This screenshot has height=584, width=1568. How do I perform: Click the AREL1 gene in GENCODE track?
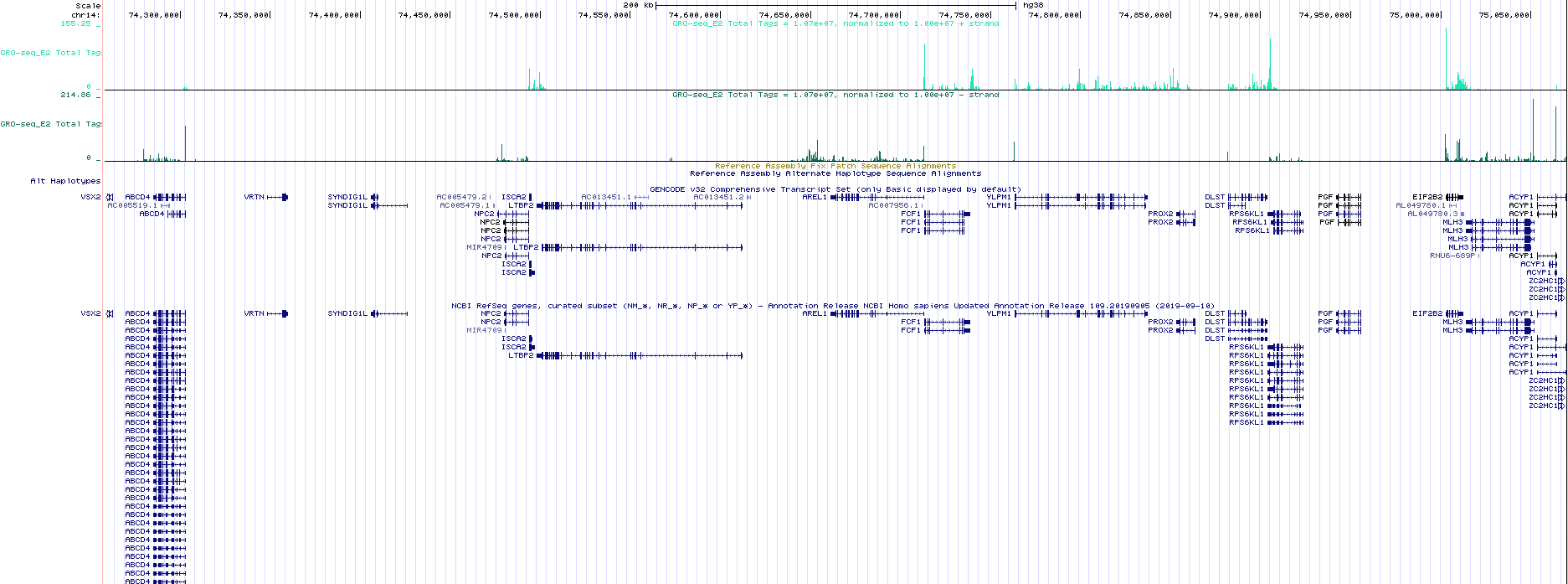point(814,197)
